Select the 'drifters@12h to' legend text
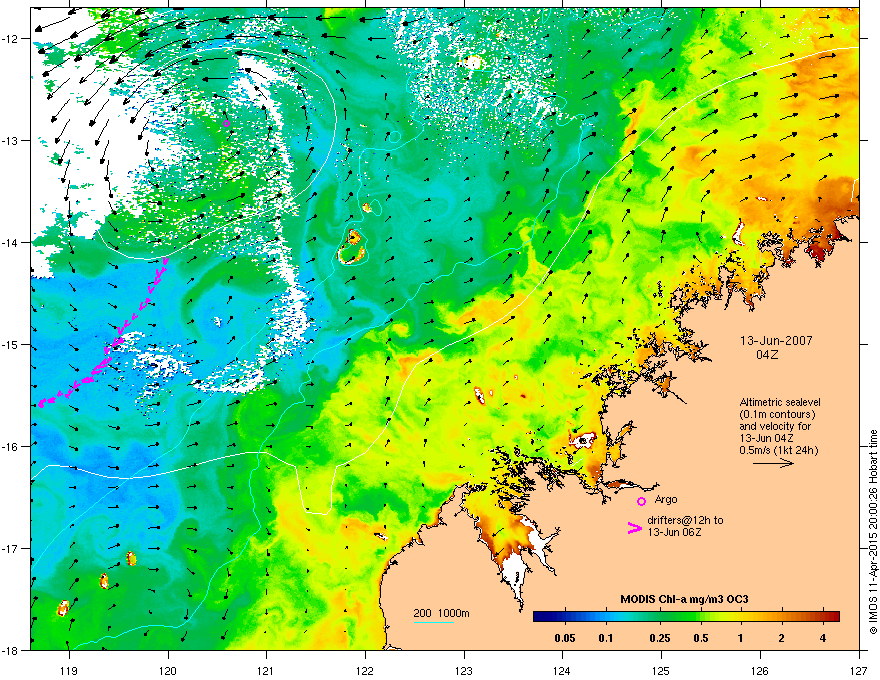 tap(685, 520)
